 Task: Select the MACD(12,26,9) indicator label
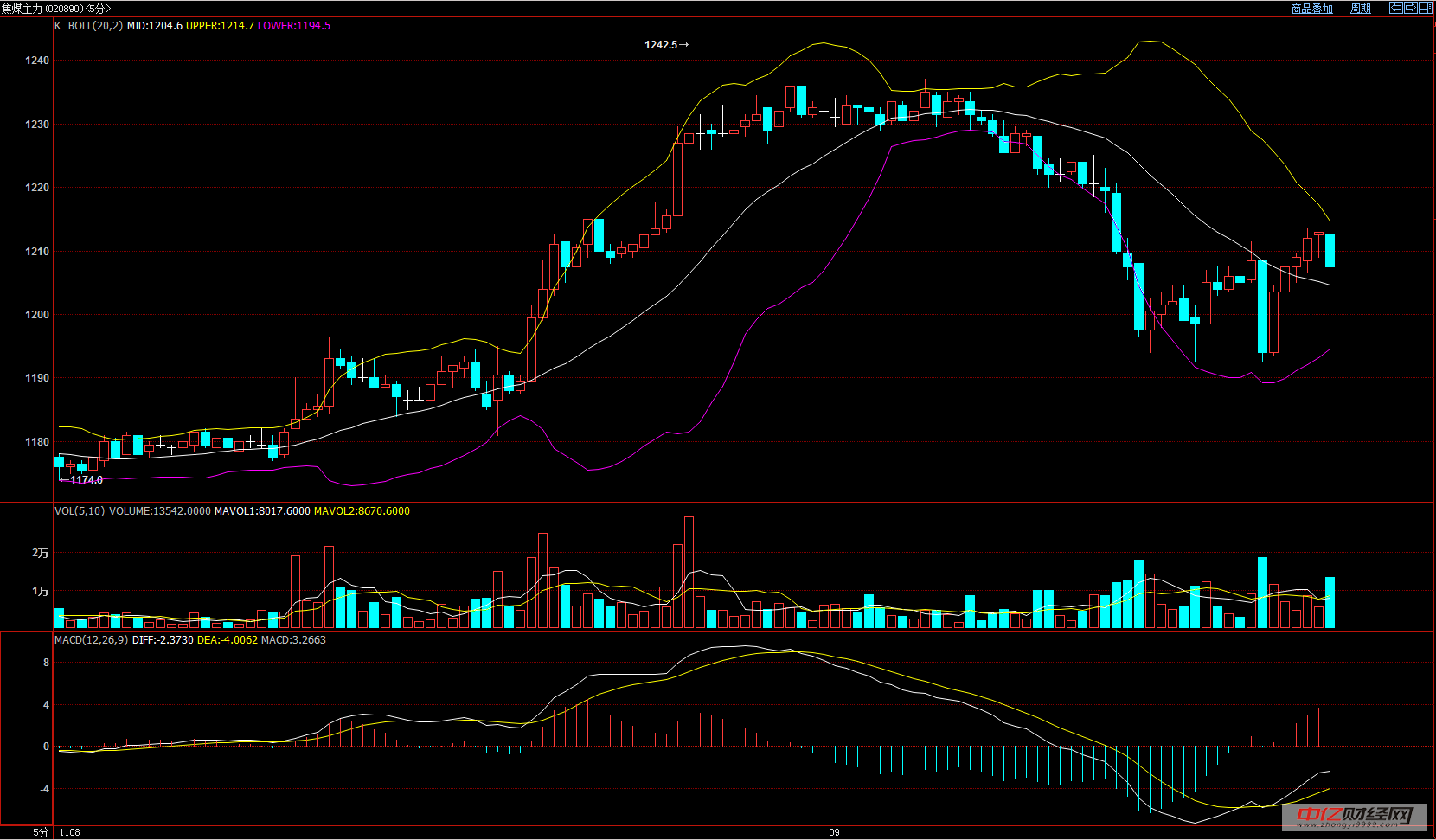[x=91, y=640]
